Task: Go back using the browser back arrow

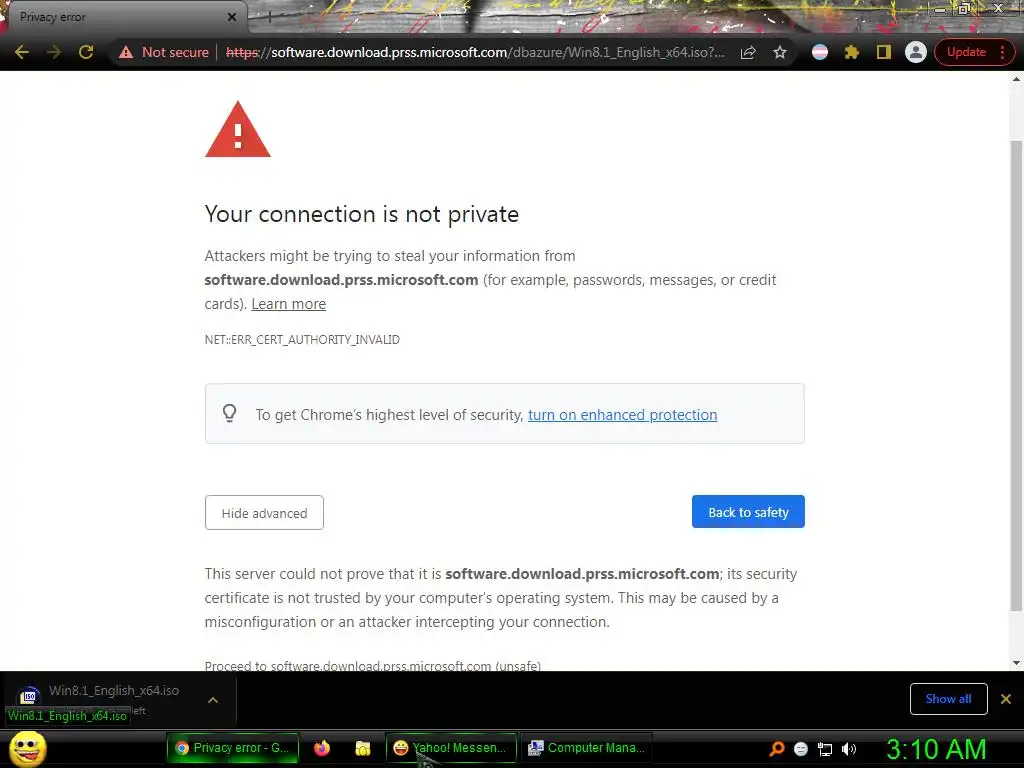Action: click(x=22, y=52)
